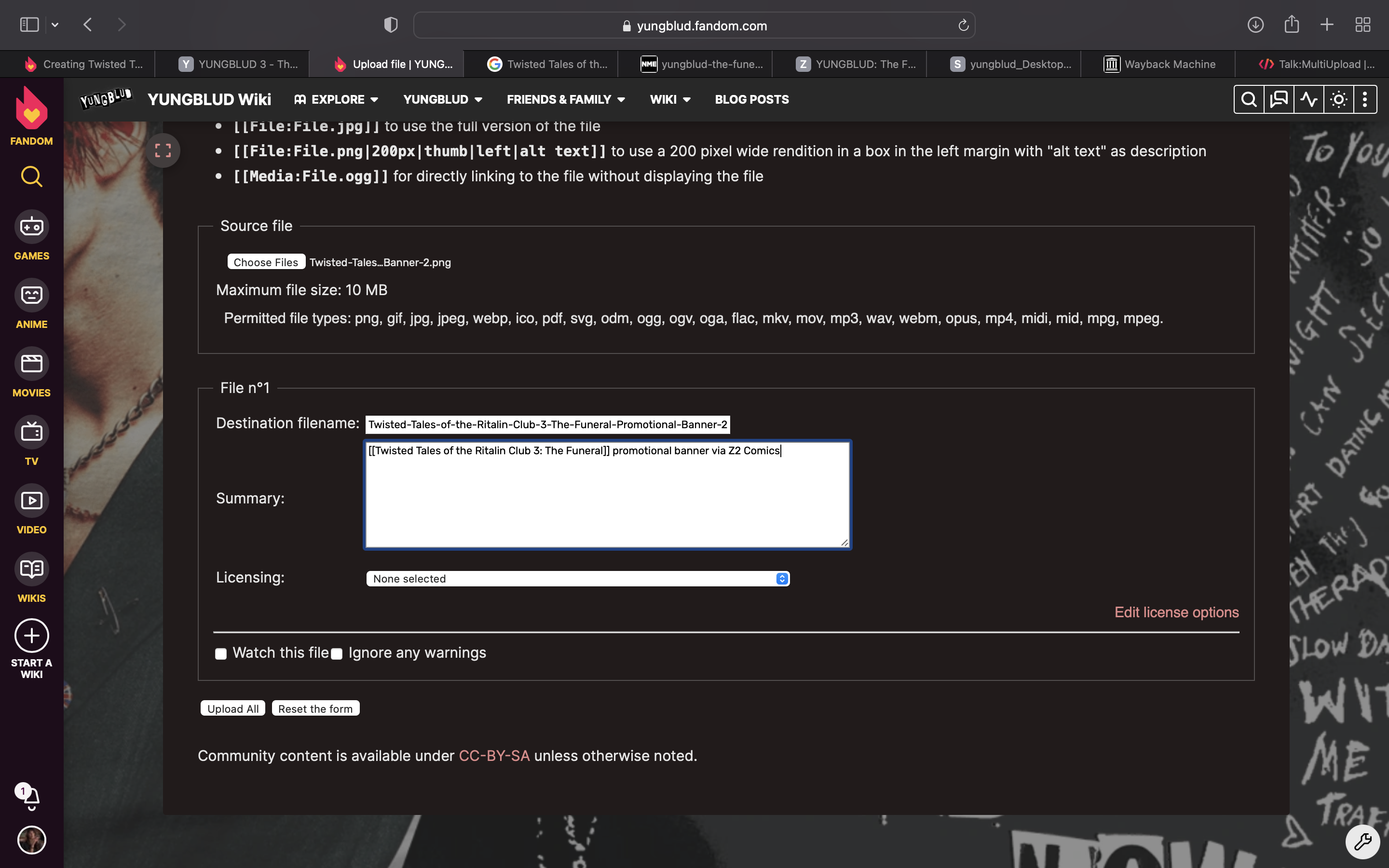
Task: Show Safari tab overview
Action: click(1362, 25)
